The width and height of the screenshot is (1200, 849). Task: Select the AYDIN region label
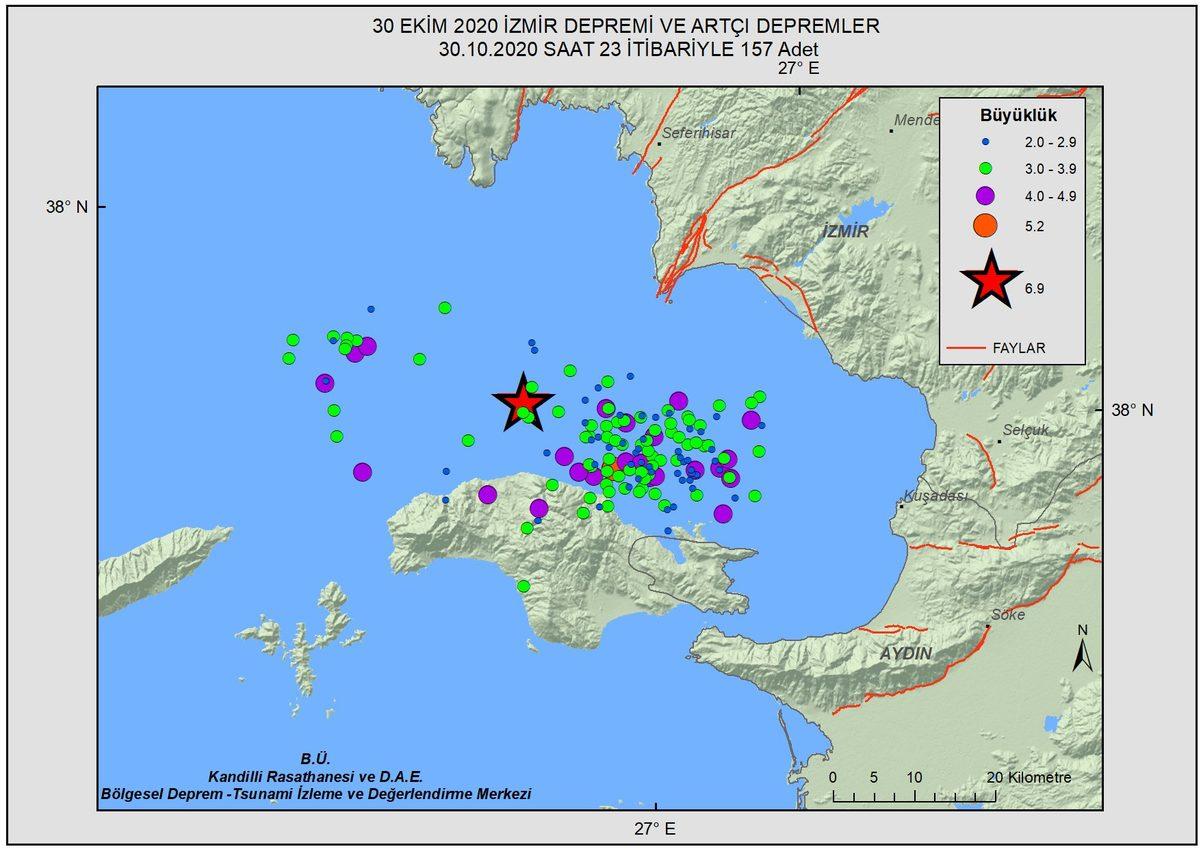tap(905, 655)
